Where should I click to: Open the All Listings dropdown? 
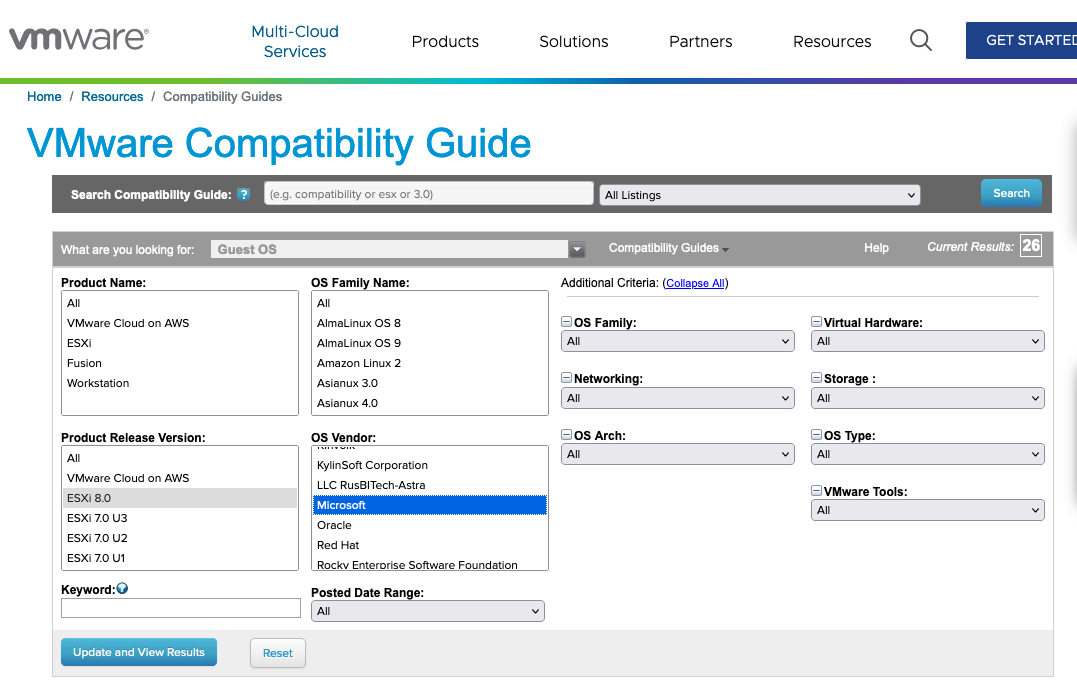(x=759, y=194)
